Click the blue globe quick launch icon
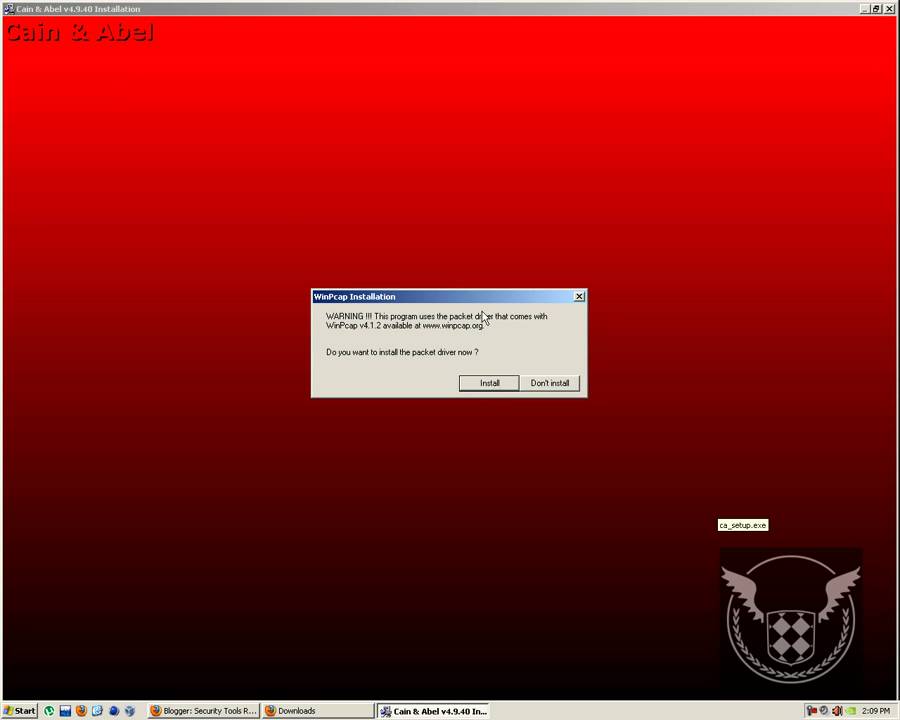This screenshot has height=720, width=900. coord(114,711)
